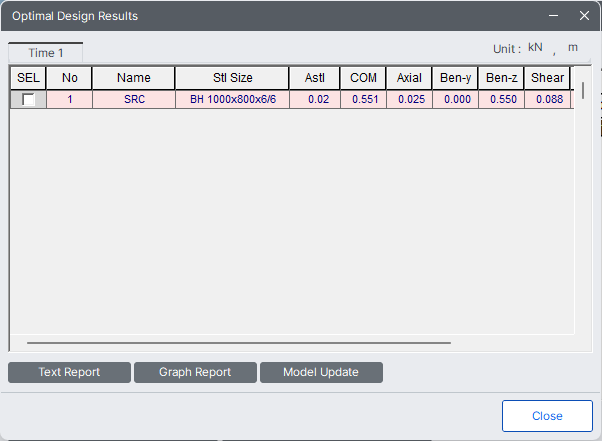Screen dimensions: 602x441
Task: Select the COM value 0.551
Action: (x=363, y=99)
